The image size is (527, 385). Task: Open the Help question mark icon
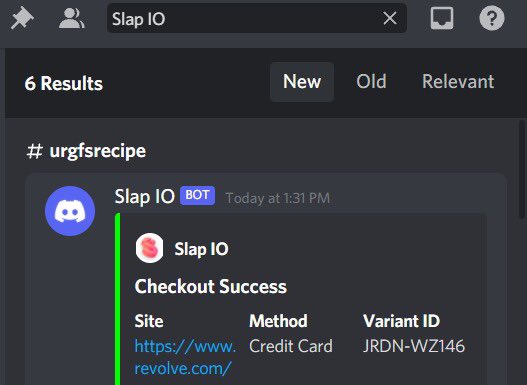point(492,18)
